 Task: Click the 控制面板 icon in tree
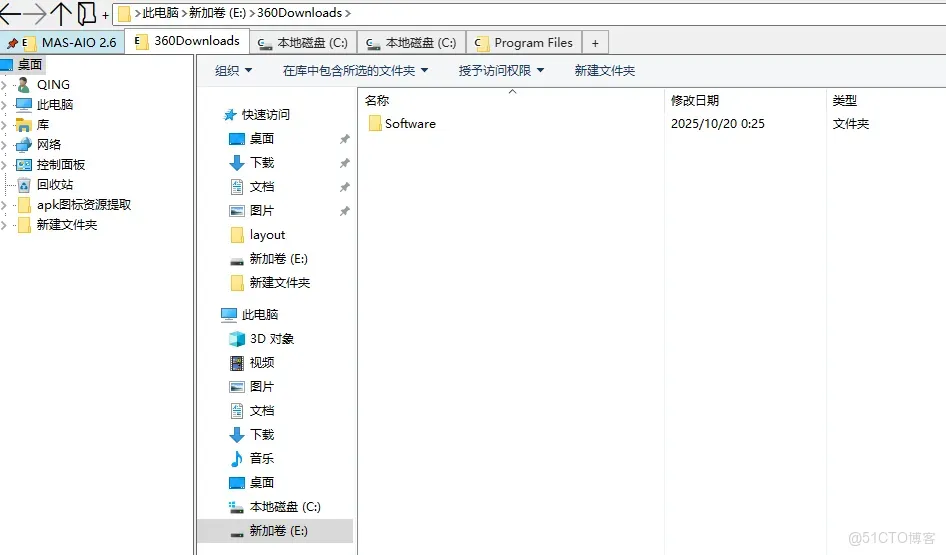24,165
